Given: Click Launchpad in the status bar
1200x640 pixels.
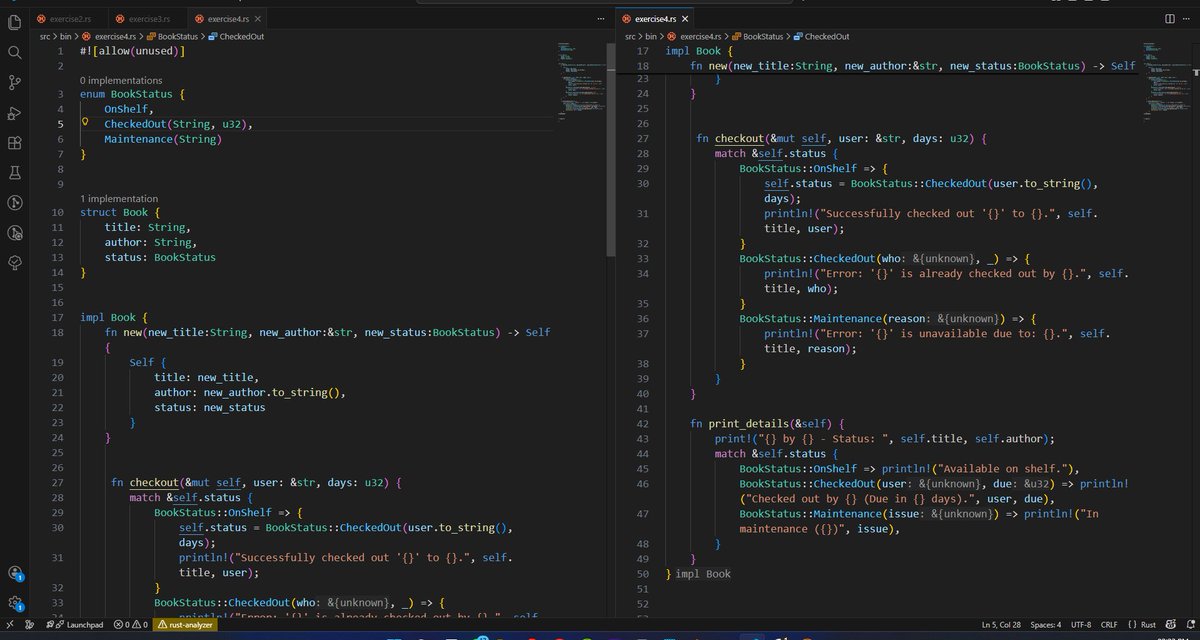Looking at the screenshot, I should (x=77, y=624).
